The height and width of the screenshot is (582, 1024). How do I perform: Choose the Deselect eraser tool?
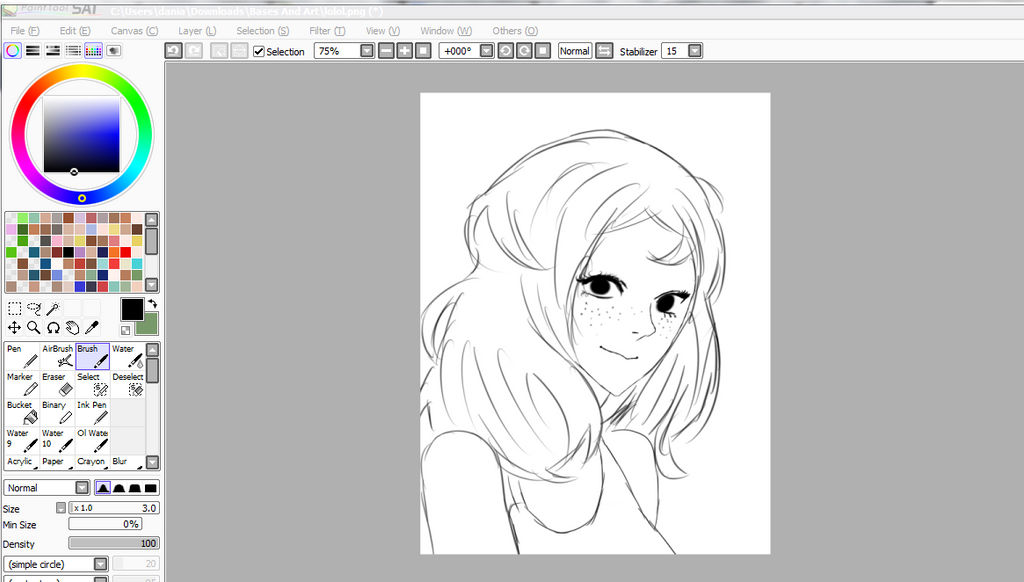[127, 385]
